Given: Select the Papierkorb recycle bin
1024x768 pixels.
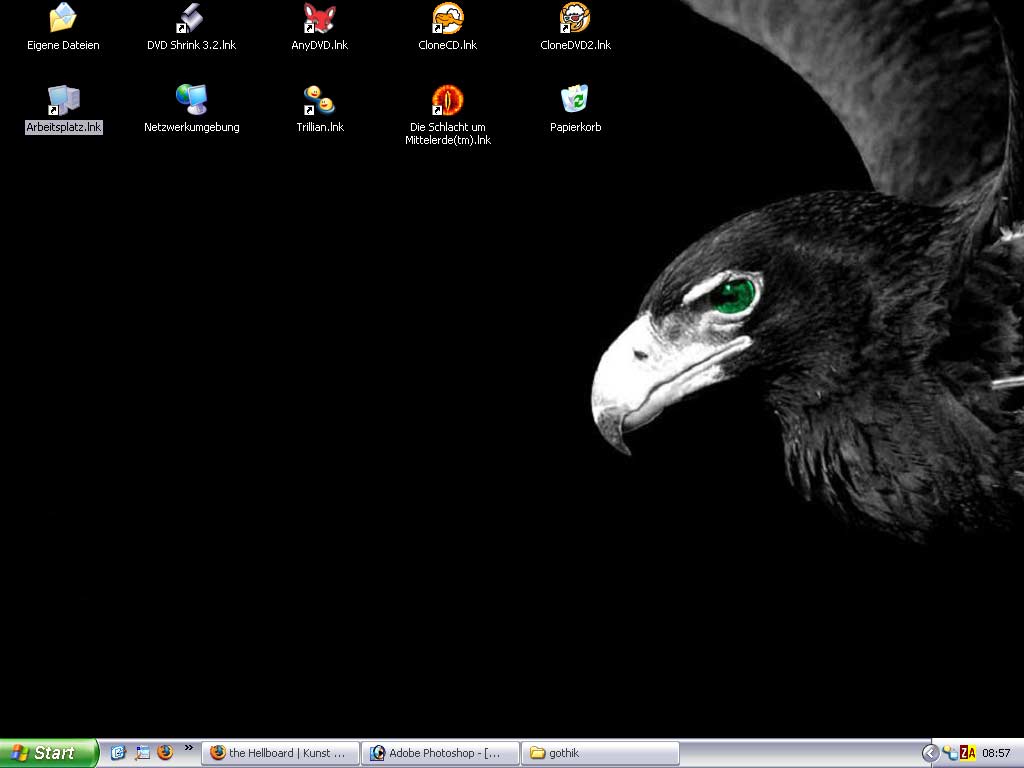Looking at the screenshot, I should pos(575,100).
